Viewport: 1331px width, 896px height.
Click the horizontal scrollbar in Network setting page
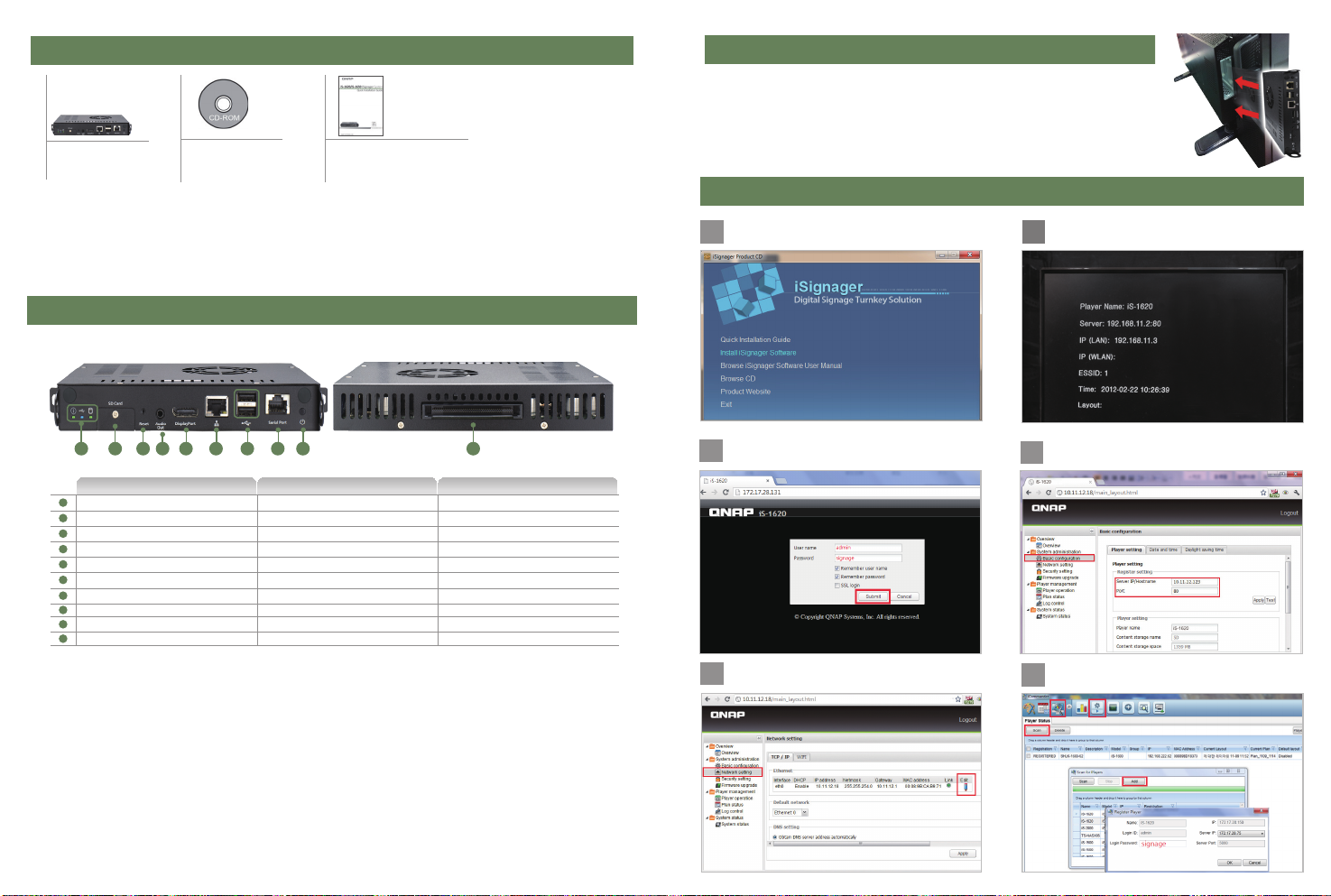852,844
